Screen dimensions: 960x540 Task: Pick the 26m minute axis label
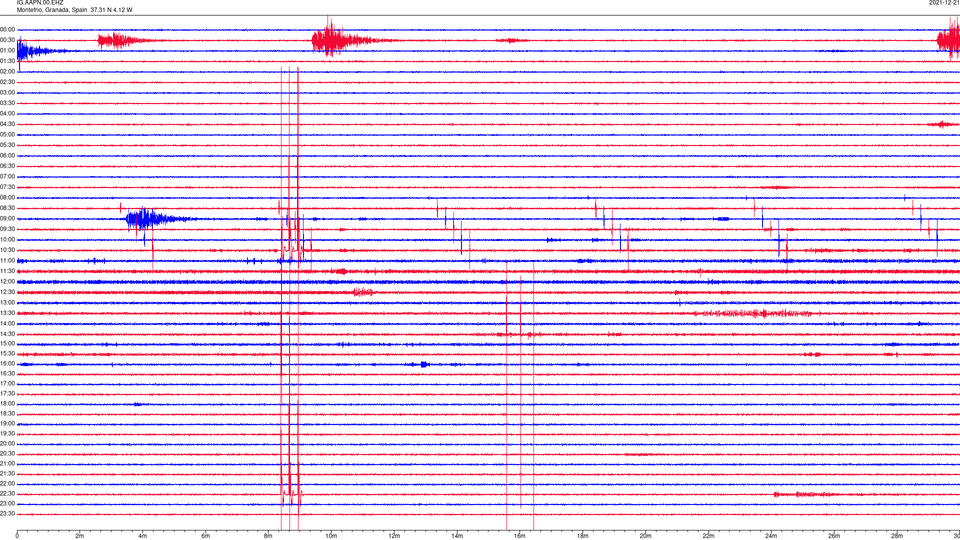(834, 536)
